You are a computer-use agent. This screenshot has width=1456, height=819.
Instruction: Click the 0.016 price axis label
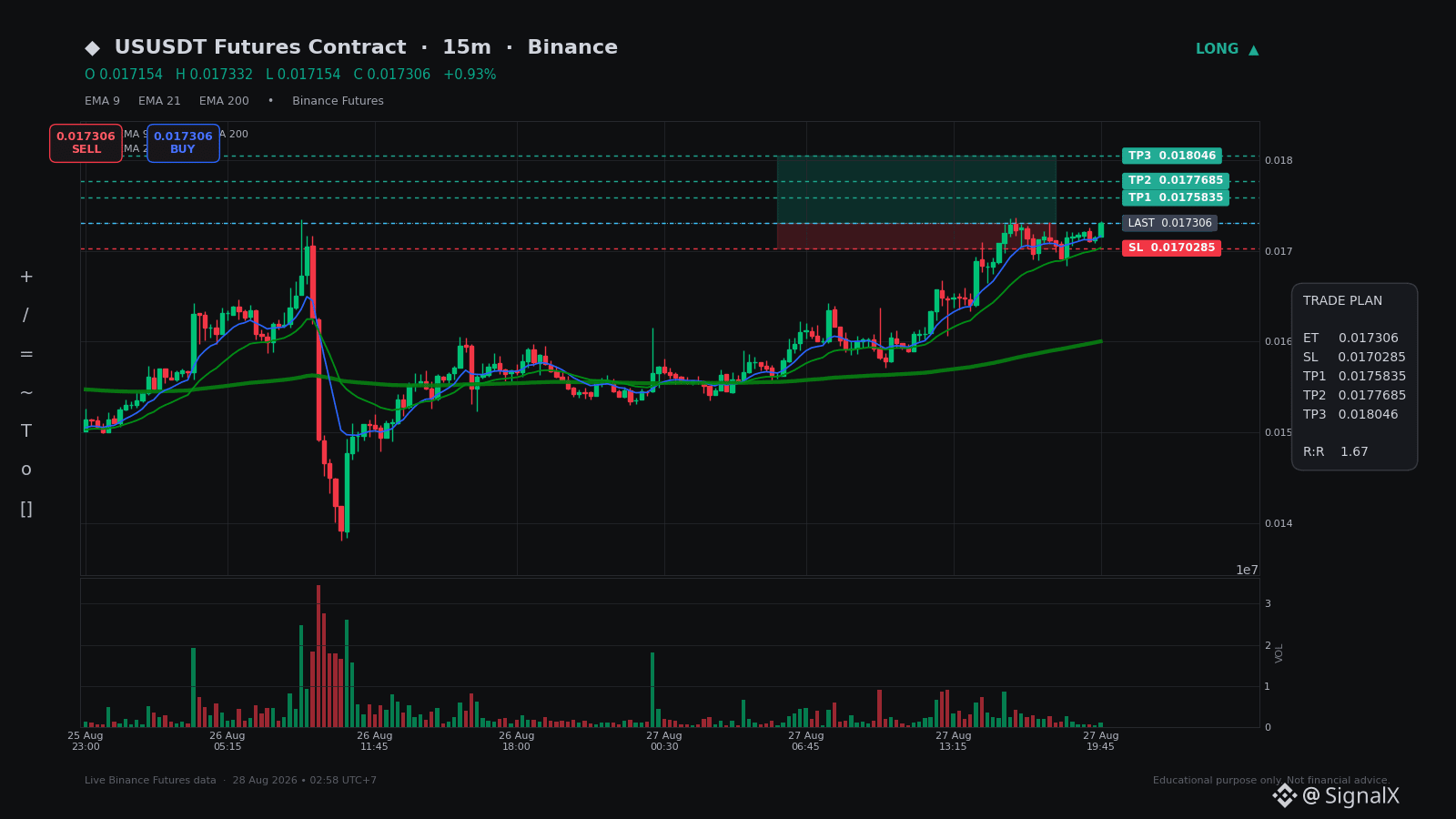coord(1279,342)
